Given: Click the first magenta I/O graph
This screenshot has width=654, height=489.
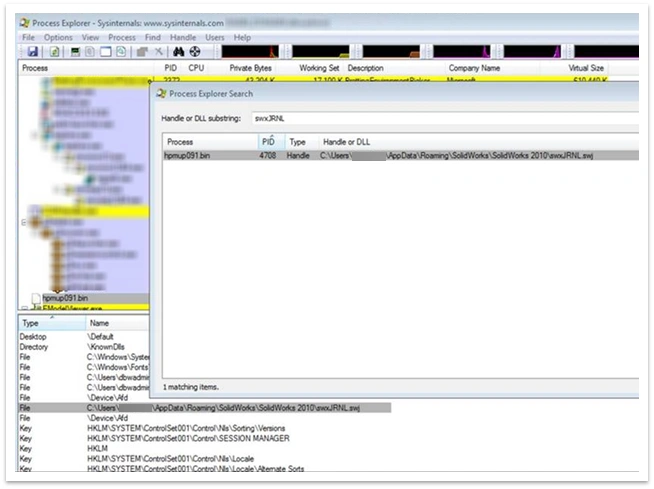Looking at the screenshot, I should [462, 51].
